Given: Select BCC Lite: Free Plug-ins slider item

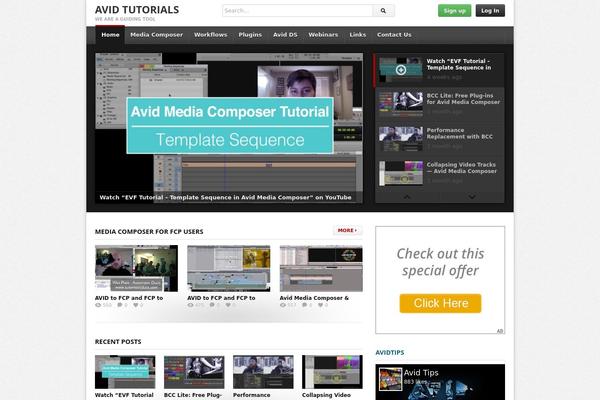Looking at the screenshot, I should [463, 99].
